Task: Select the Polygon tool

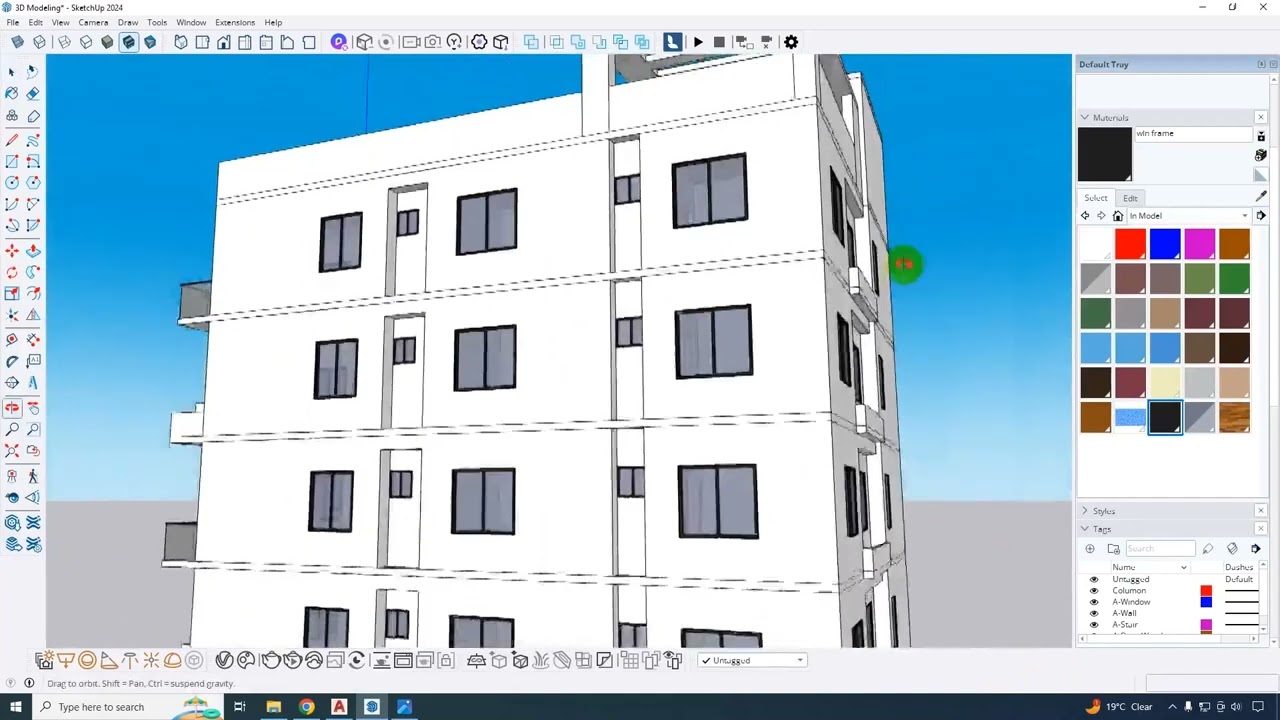Action: (x=33, y=183)
